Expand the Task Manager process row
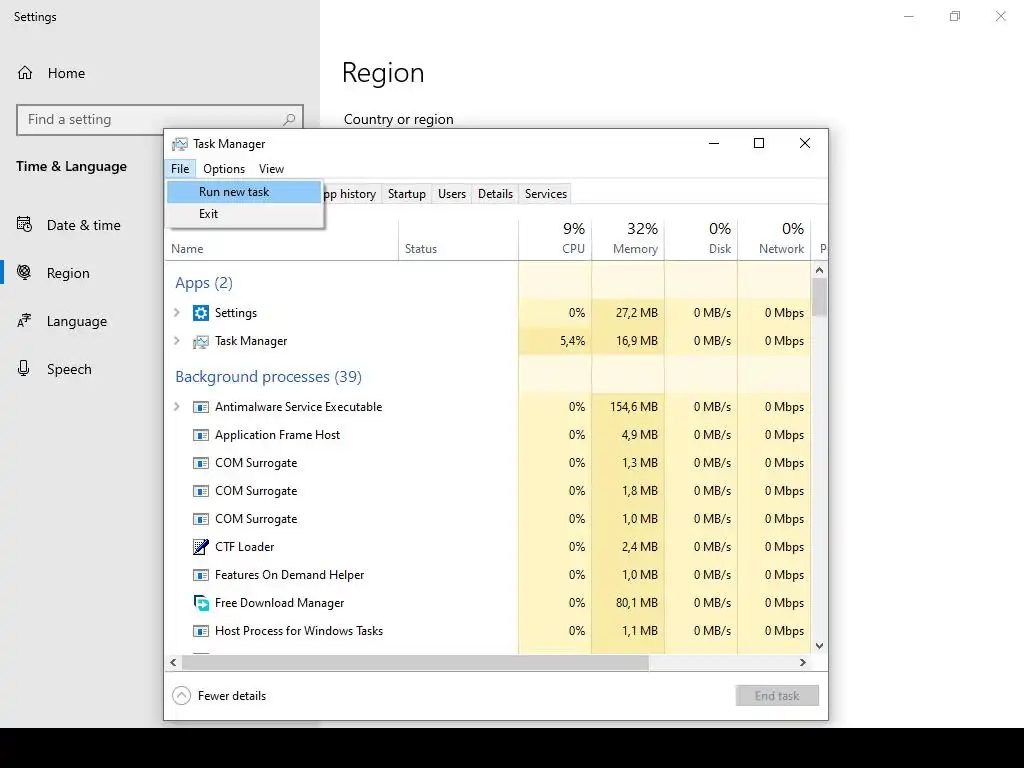Image resolution: width=1024 pixels, height=768 pixels. 176,341
